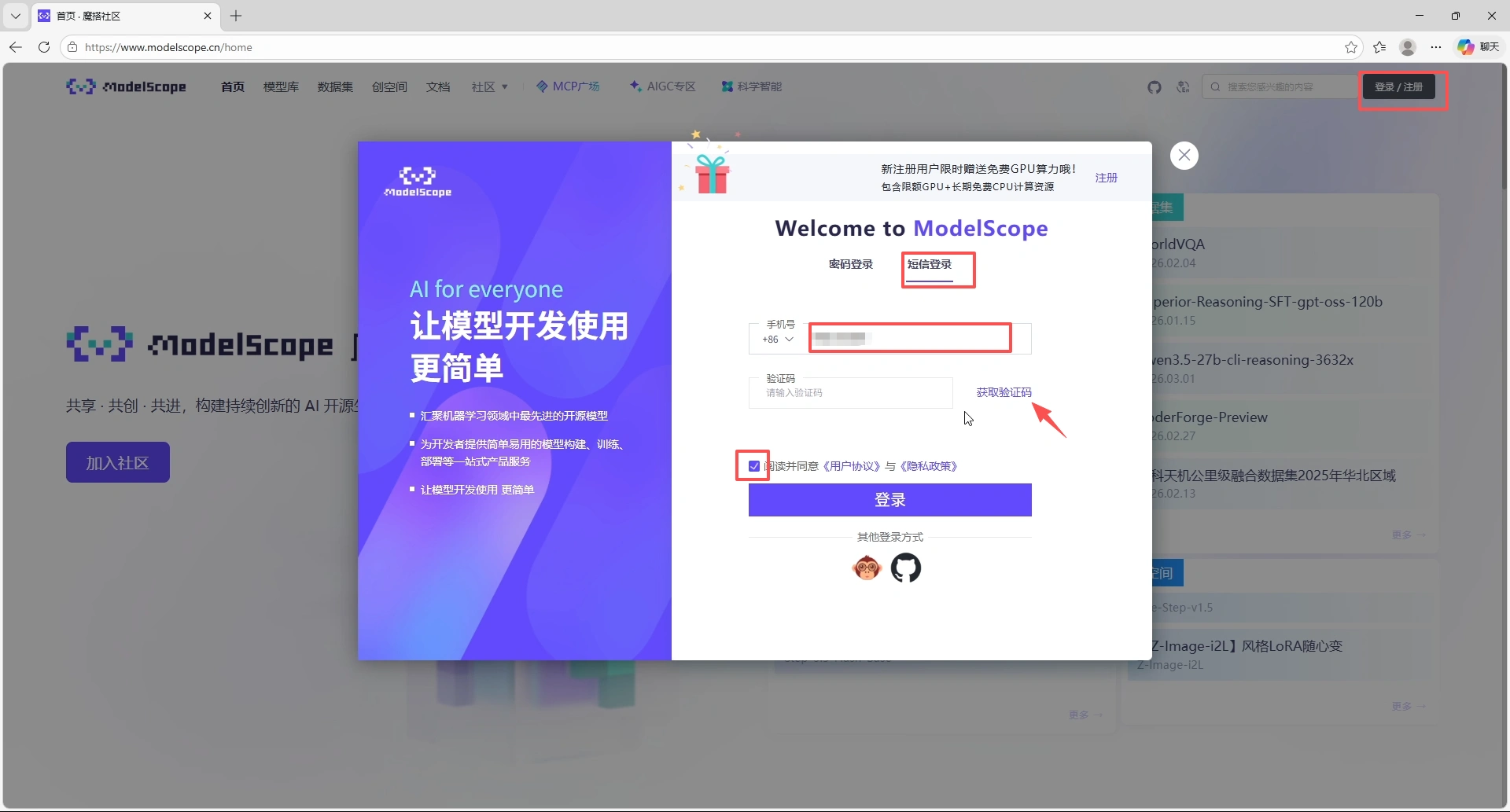Open MCP广场 in the navigation bar
The height and width of the screenshot is (812, 1510).
[x=568, y=86]
